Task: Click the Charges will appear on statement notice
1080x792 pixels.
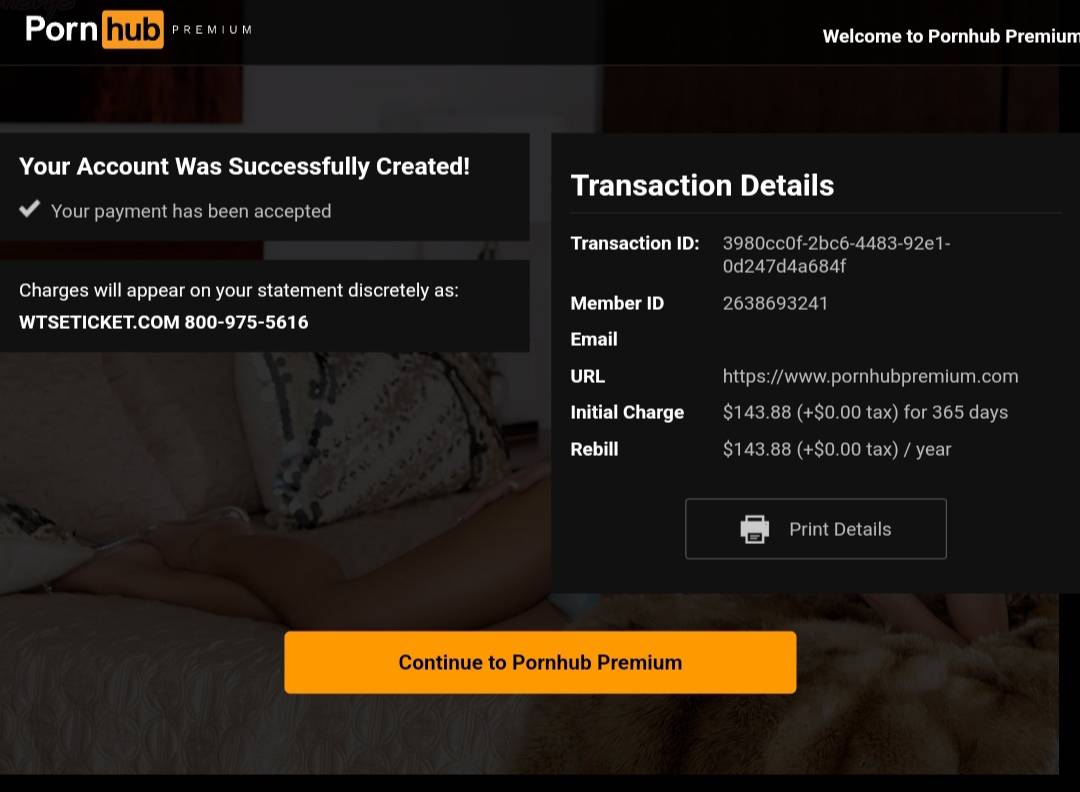Action: tap(238, 290)
